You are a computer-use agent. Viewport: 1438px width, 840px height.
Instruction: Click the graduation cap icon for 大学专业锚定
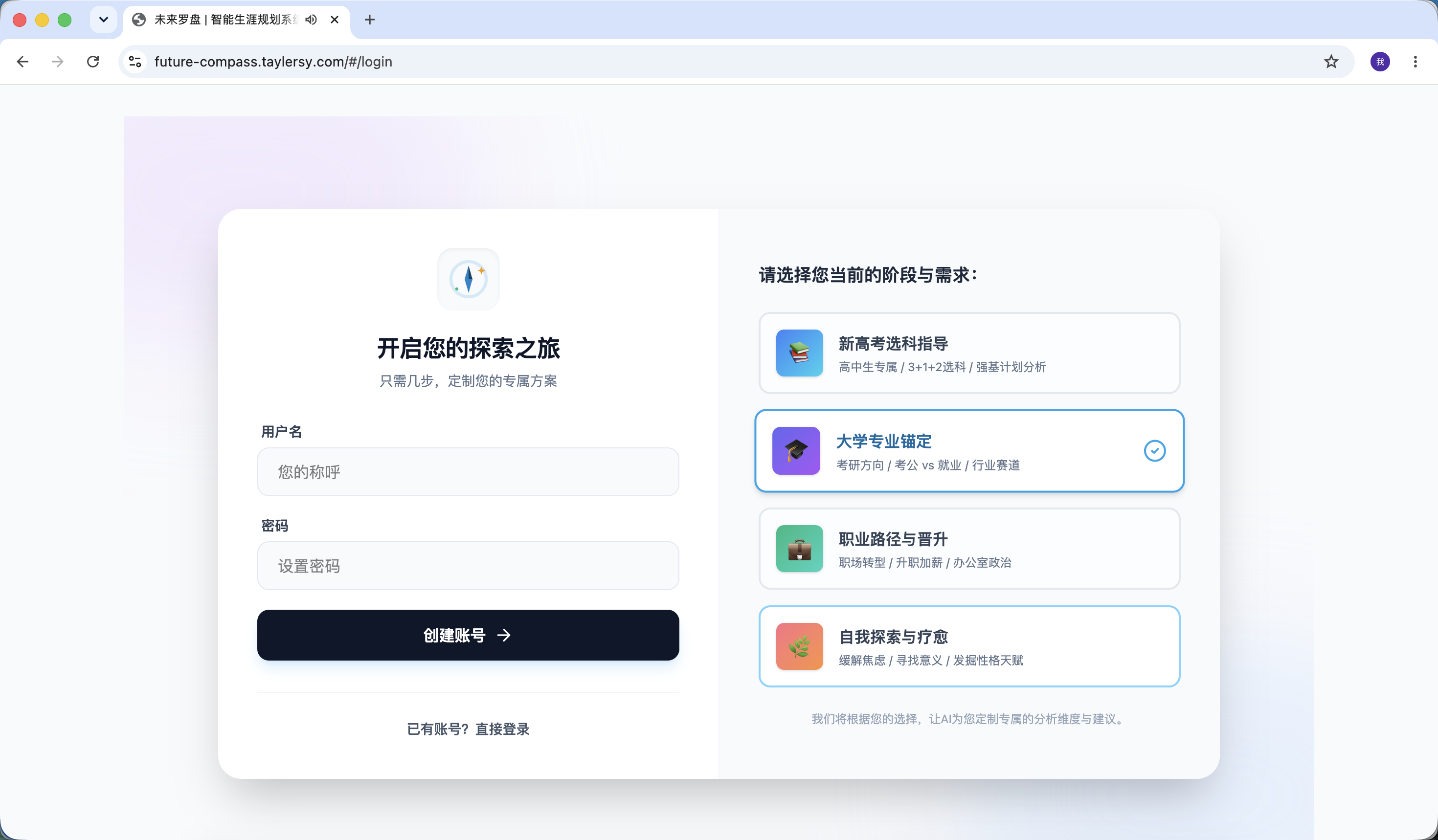[795, 450]
